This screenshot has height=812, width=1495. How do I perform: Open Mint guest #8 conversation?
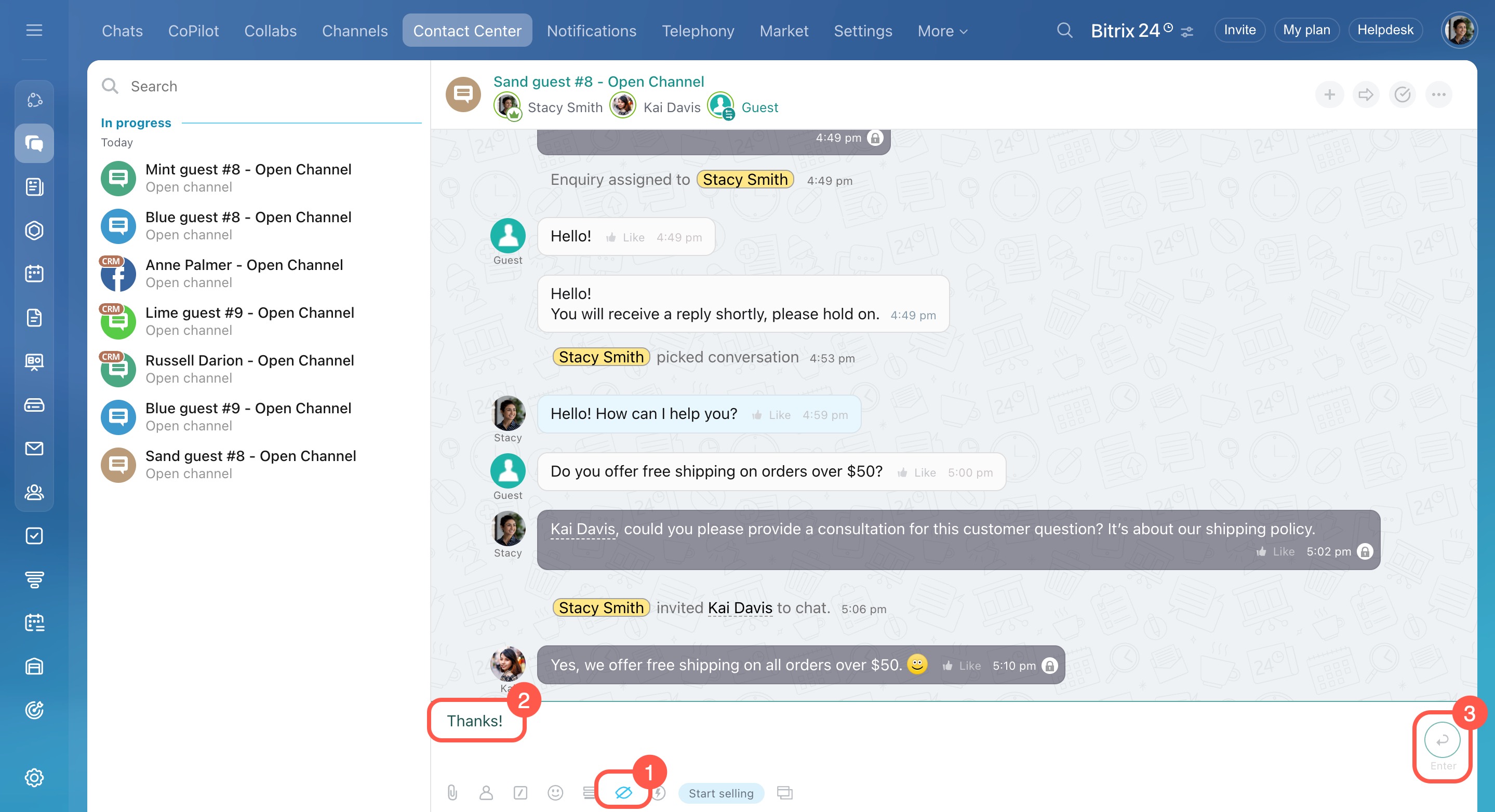[x=258, y=178]
